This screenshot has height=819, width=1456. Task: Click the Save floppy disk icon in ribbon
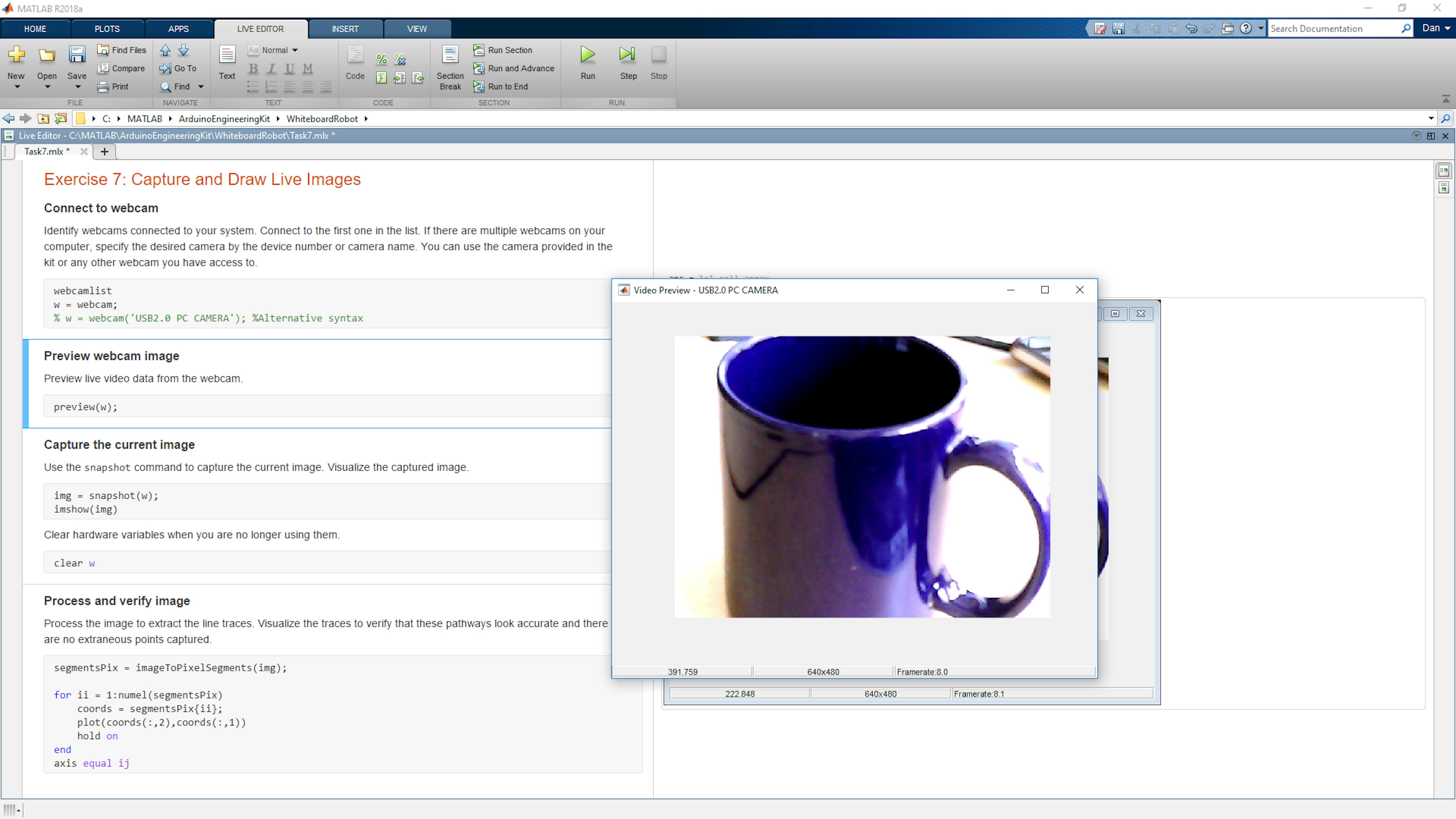pos(77,54)
